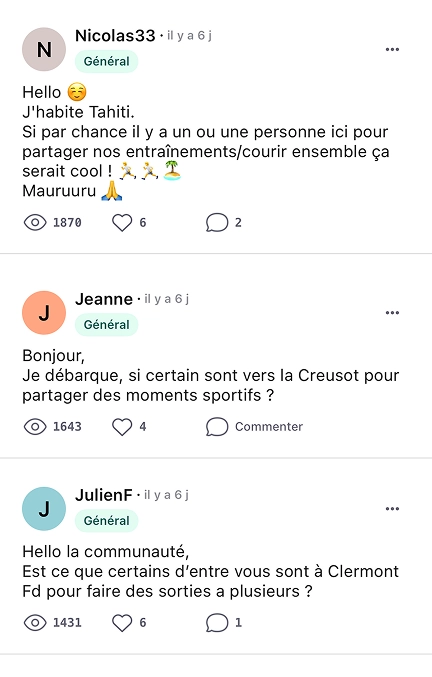The height and width of the screenshot is (677, 432).
Task: Like JulienF's post with the heart icon
Action: click(122, 623)
